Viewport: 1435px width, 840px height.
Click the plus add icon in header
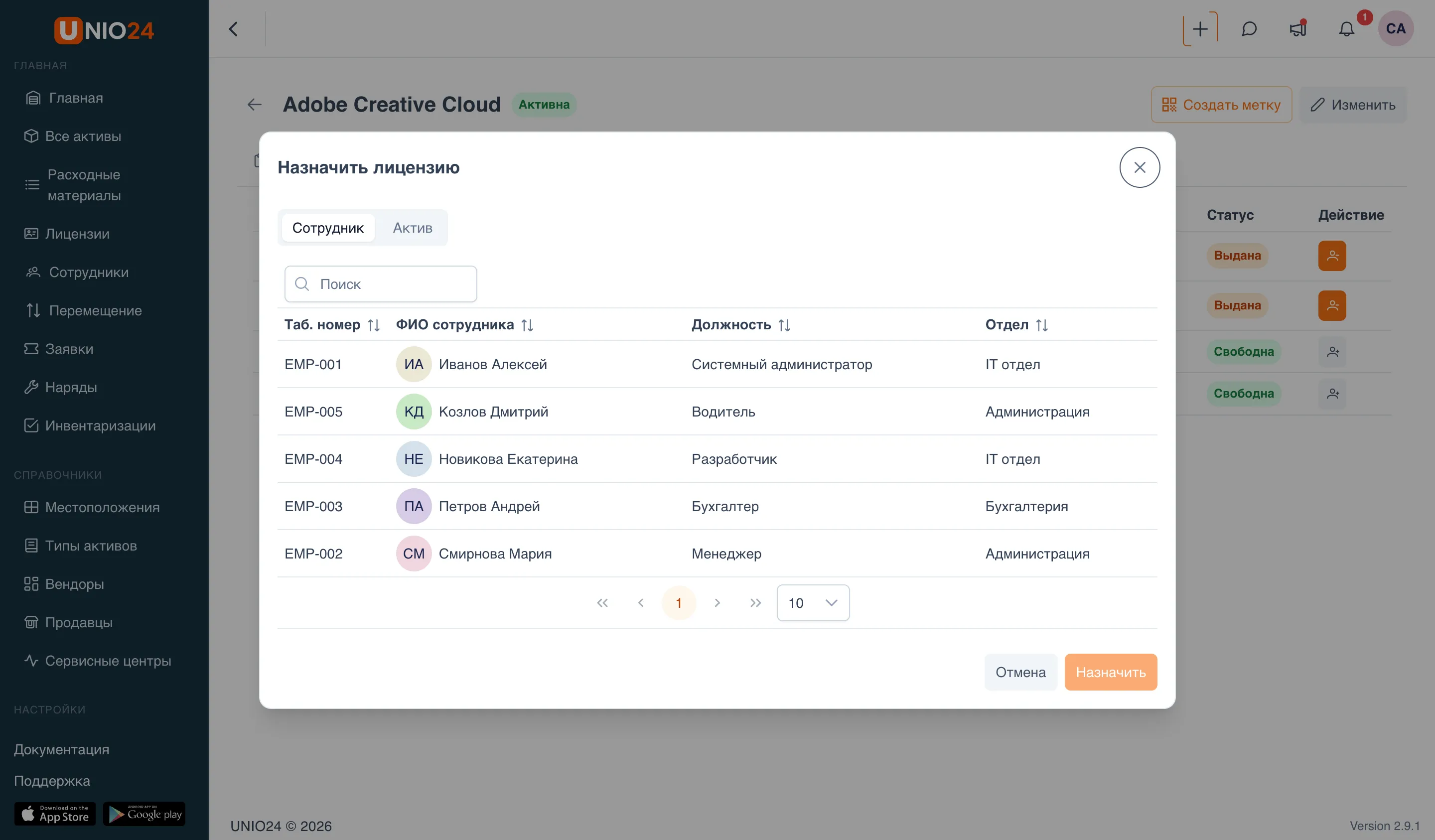1200,29
